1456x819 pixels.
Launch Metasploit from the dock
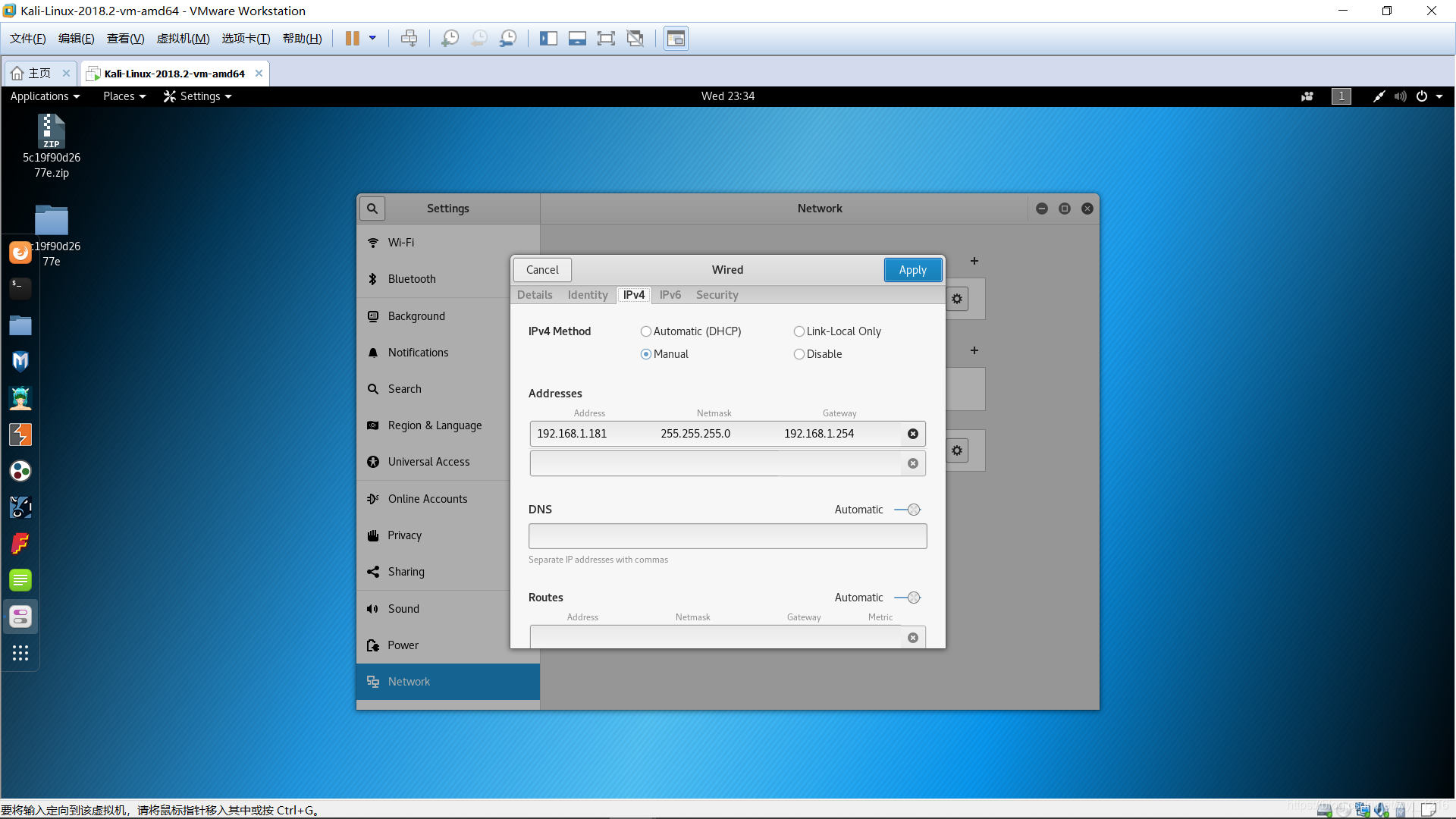pyautogui.click(x=20, y=361)
